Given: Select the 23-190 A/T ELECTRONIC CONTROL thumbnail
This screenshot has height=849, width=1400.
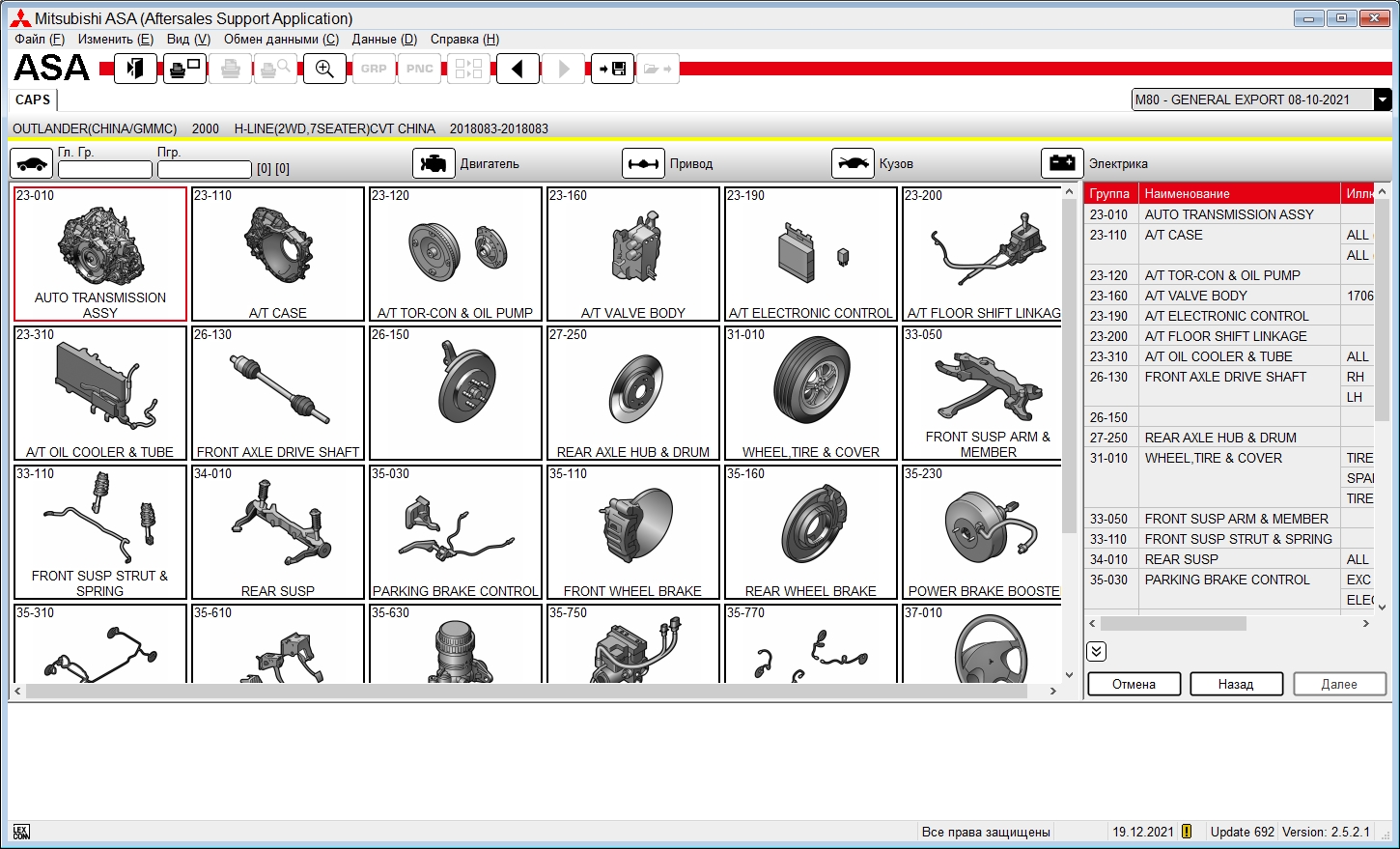Looking at the screenshot, I should coord(811,254).
